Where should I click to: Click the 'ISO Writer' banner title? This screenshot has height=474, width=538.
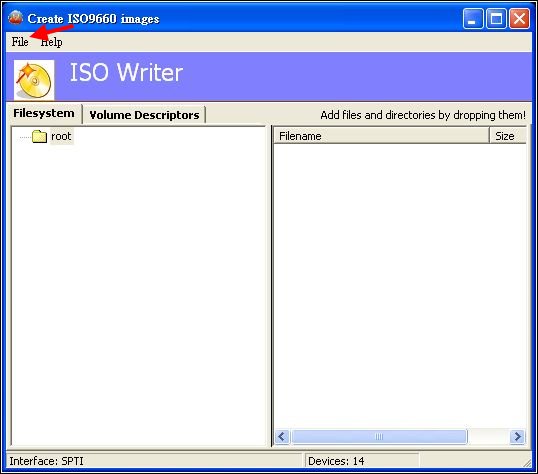click(126, 73)
